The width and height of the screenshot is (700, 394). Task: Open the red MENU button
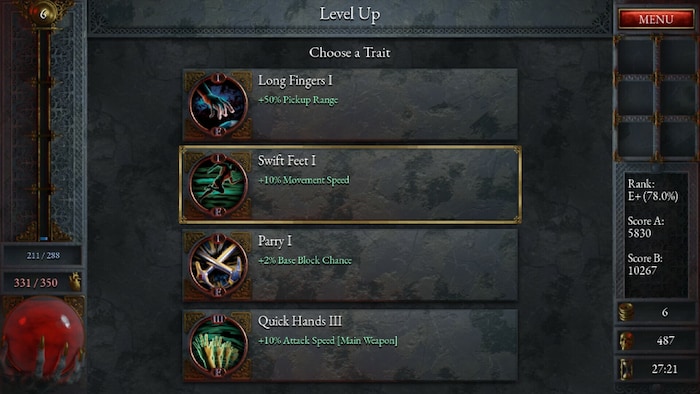click(x=656, y=19)
